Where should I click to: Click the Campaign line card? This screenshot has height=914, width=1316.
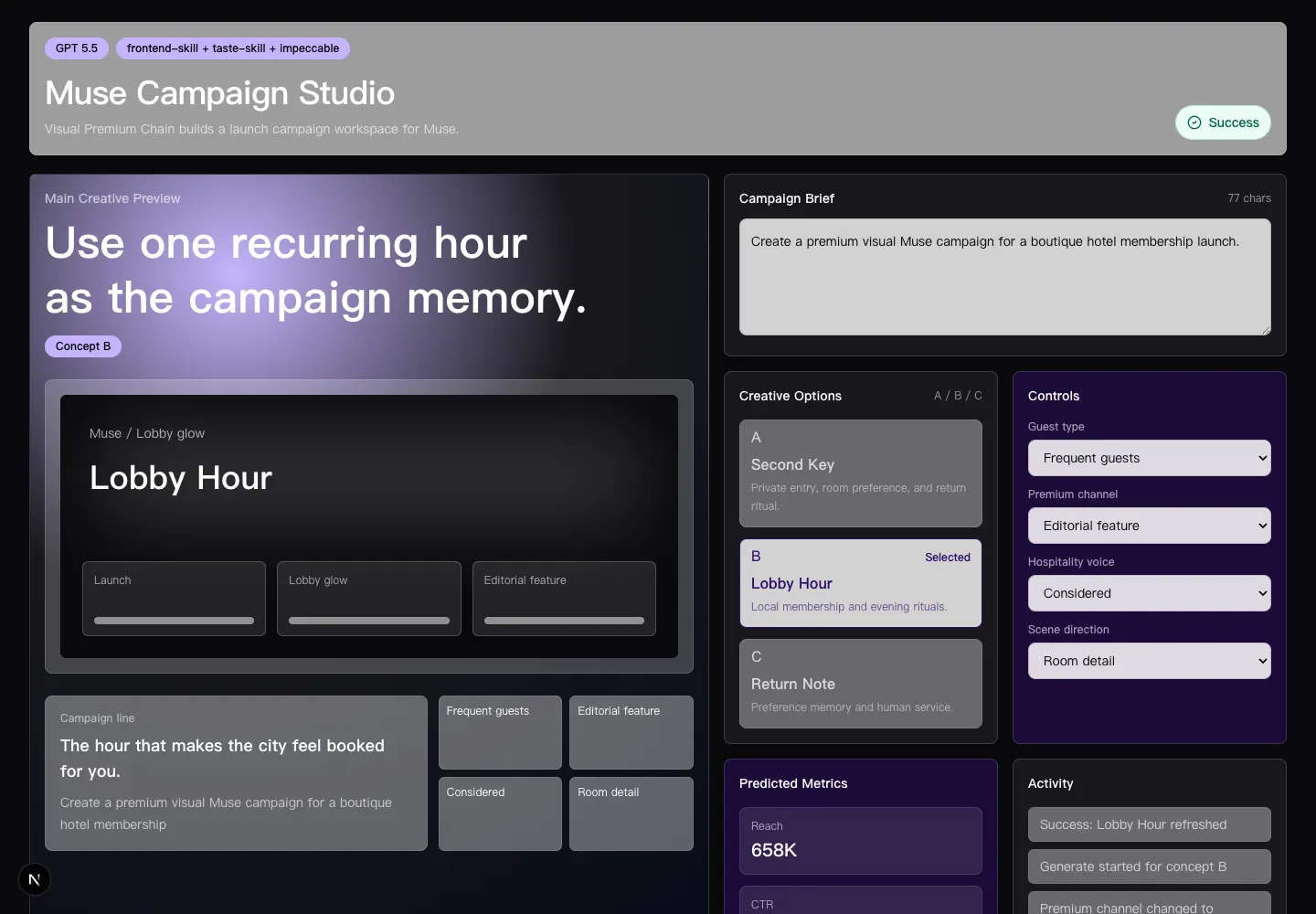[236, 773]
